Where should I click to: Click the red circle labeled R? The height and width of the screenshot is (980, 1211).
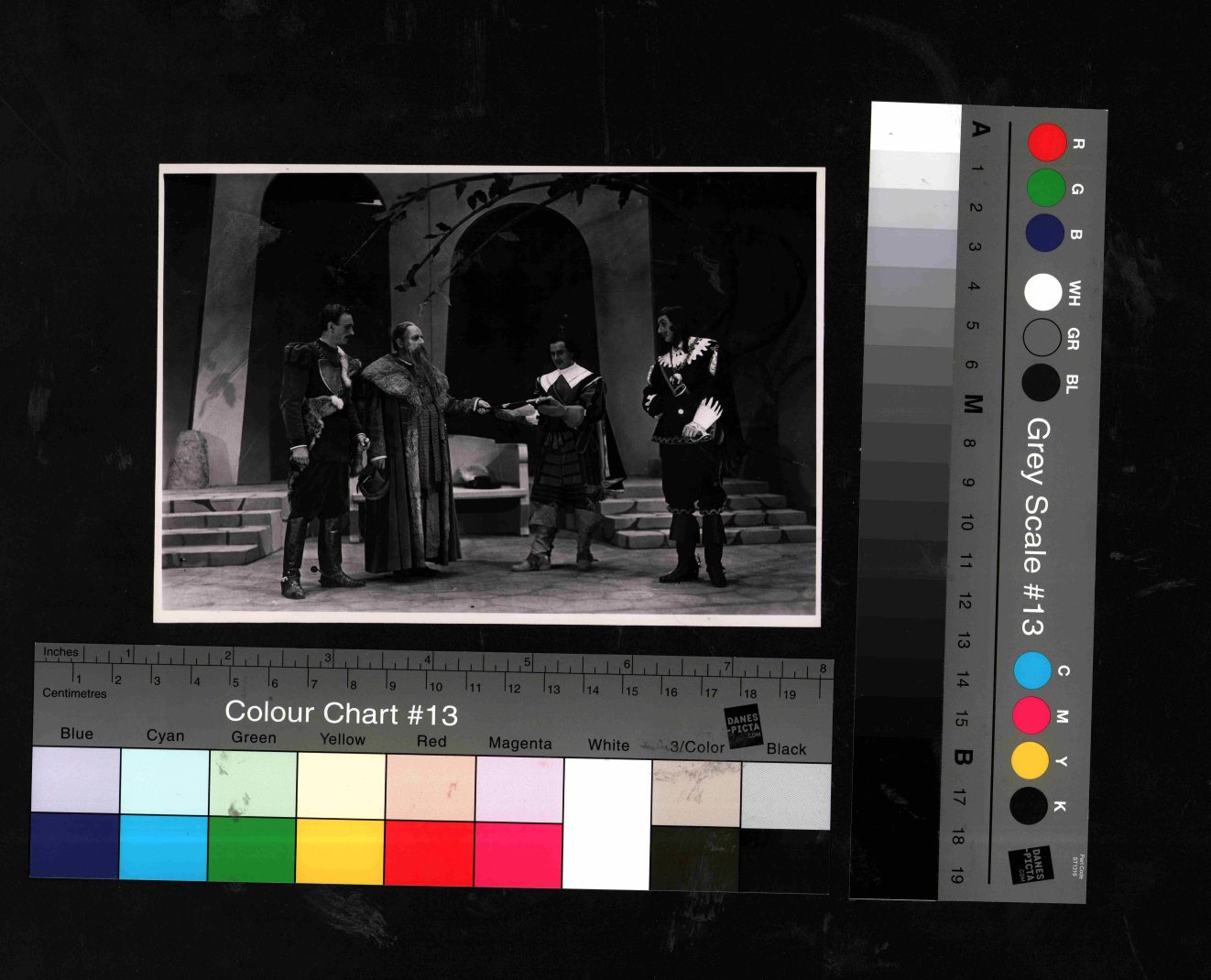tap(1047, 142)
